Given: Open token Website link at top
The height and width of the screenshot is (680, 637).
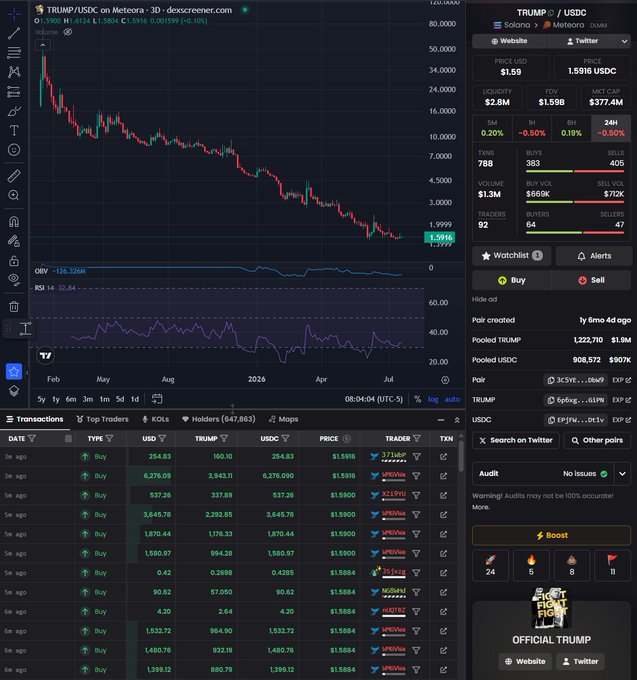Looking at the screenshot, I should [510, 41].
